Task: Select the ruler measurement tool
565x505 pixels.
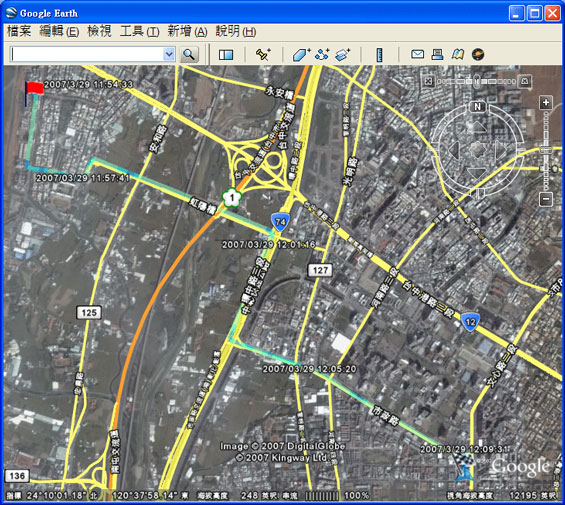Action: (x=379, y=55)
